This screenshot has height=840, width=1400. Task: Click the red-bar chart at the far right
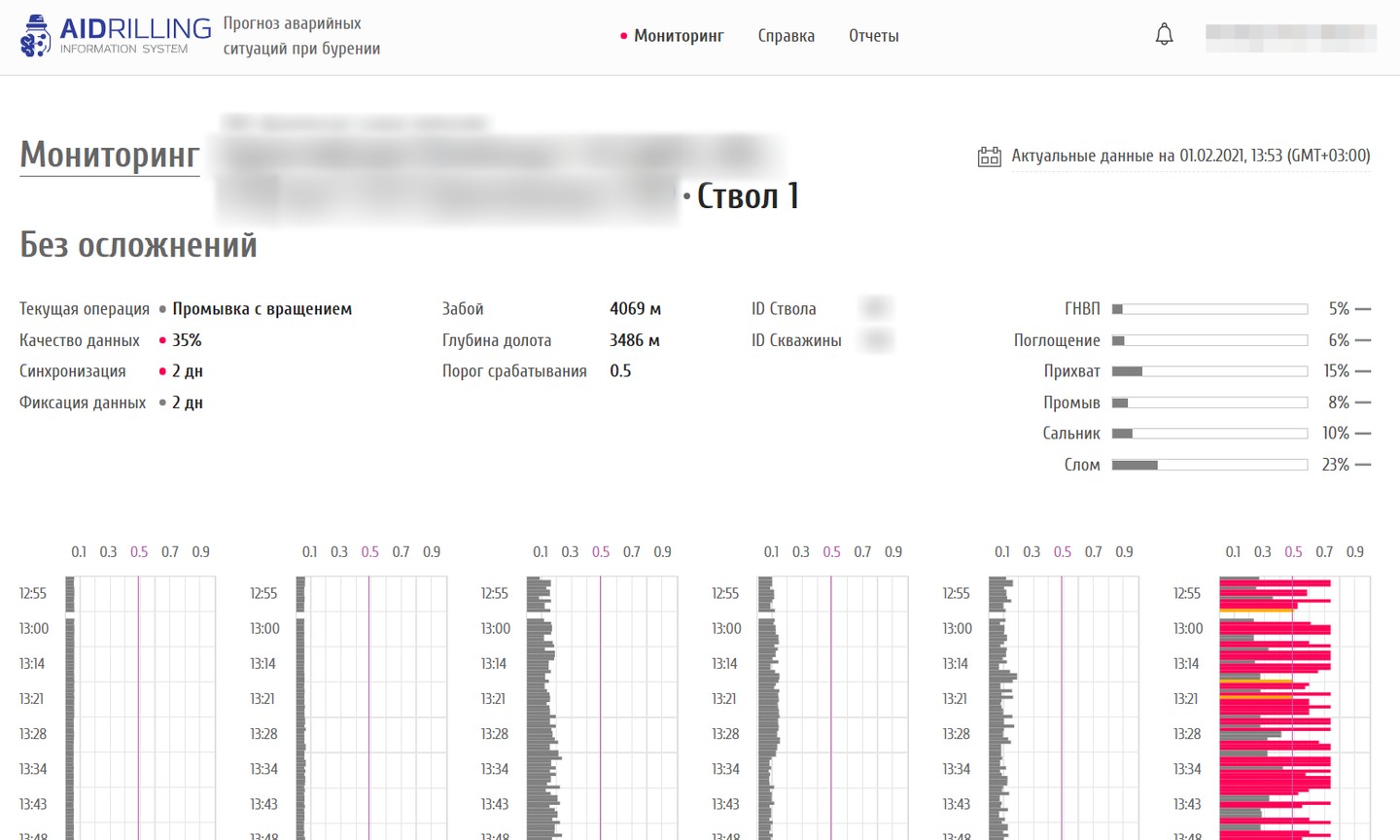point(1295,708)
